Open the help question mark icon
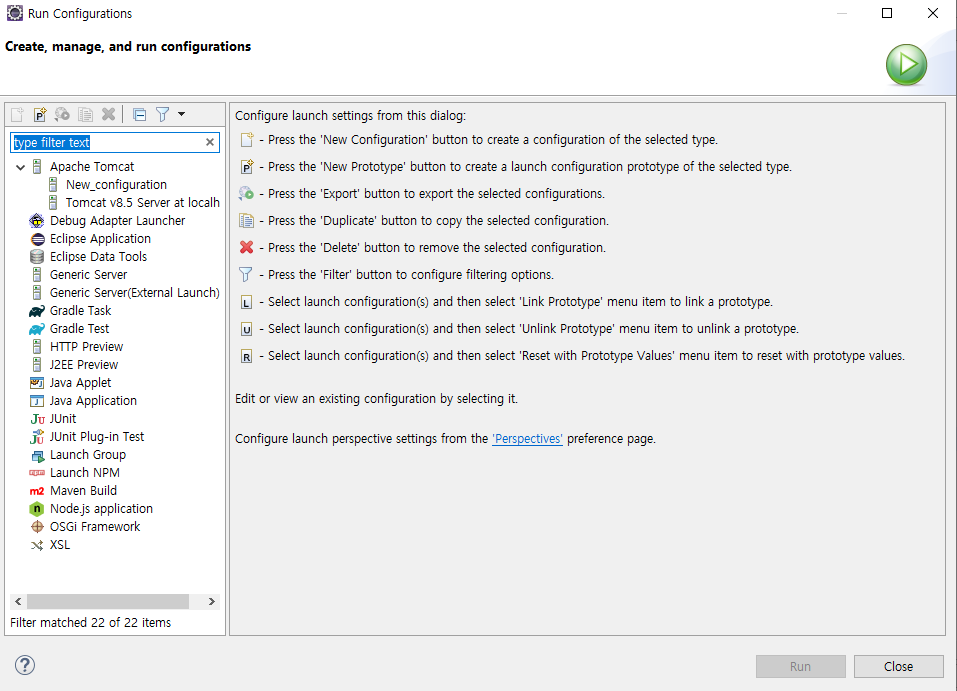This screenshot has height=691, width=957. coord(25,665)
